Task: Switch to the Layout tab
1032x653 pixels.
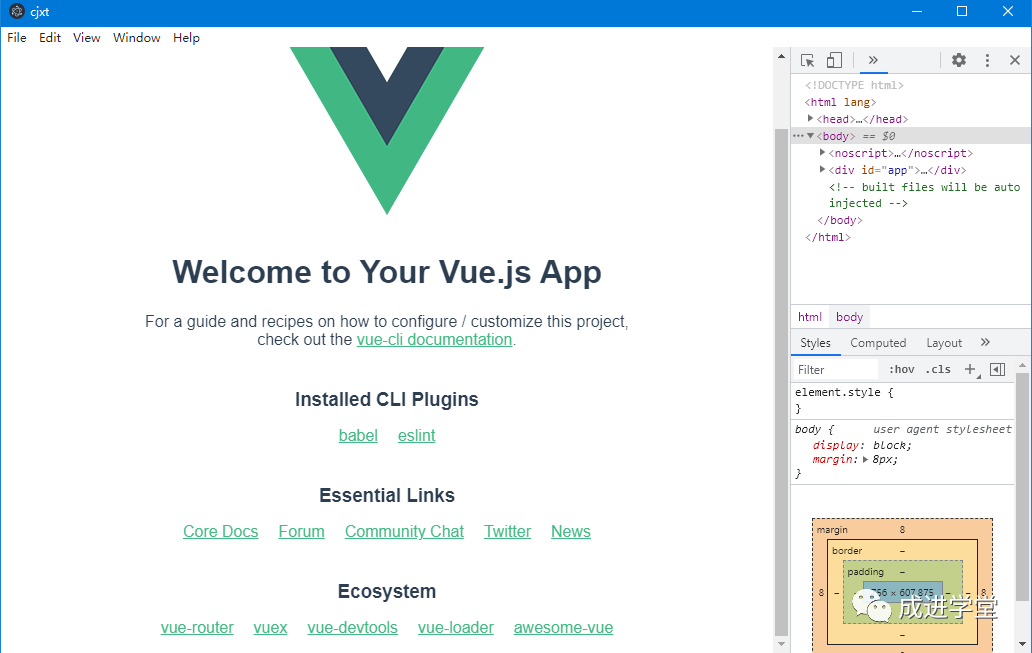Action: (944, 343)
